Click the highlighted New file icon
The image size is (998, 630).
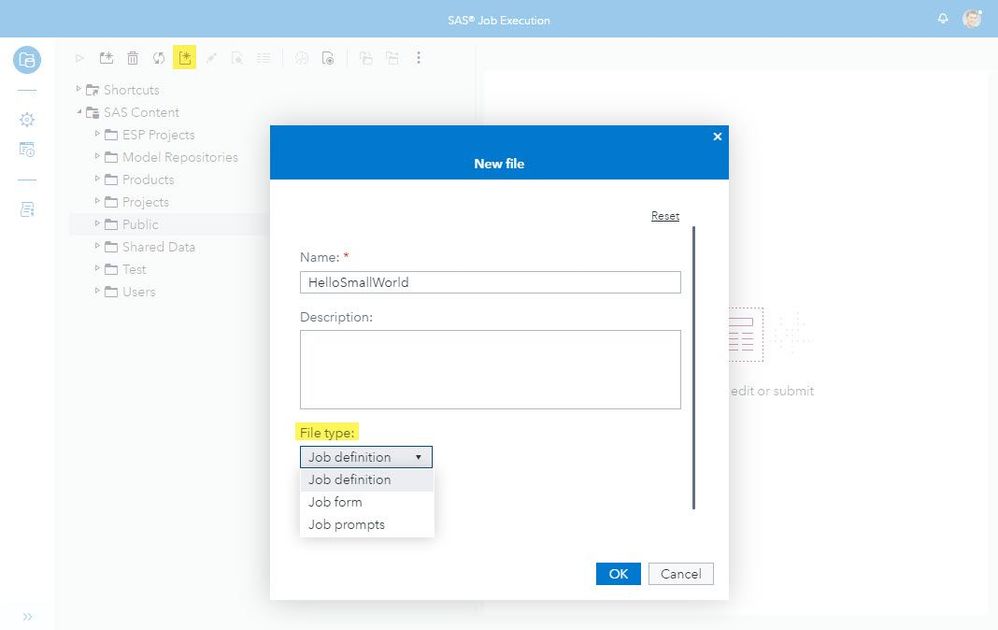(185, 58)
